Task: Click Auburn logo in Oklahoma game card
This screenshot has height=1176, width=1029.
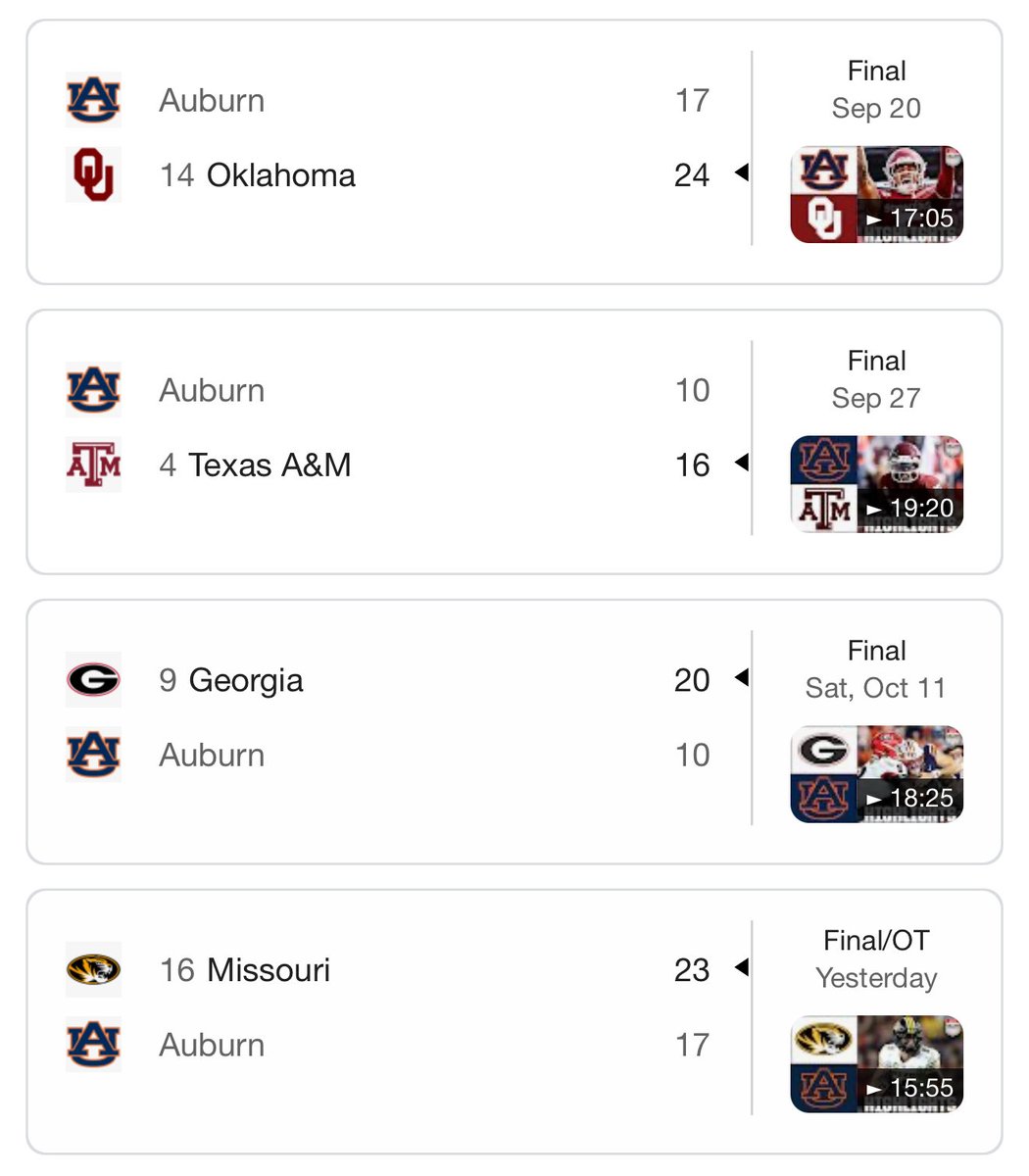Action: click(93, 100)
